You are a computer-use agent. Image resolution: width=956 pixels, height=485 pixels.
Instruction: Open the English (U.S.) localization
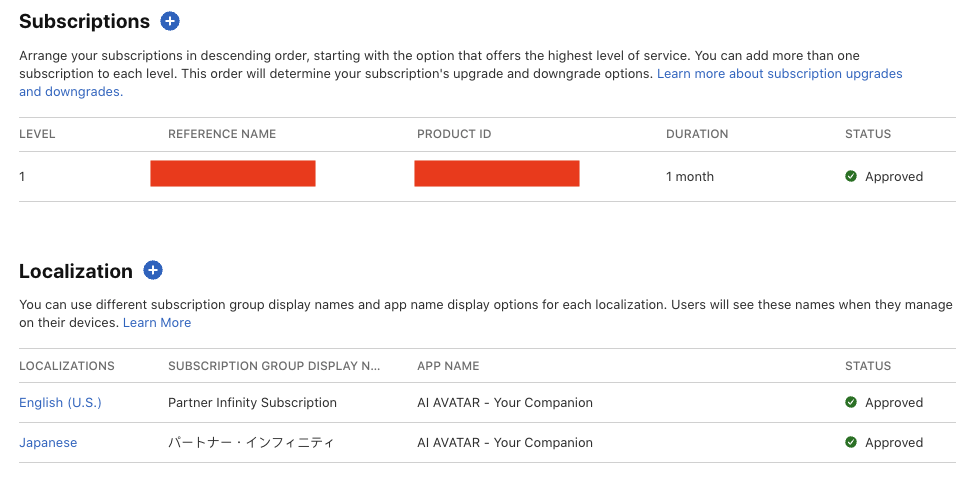[x=60, y=402]
